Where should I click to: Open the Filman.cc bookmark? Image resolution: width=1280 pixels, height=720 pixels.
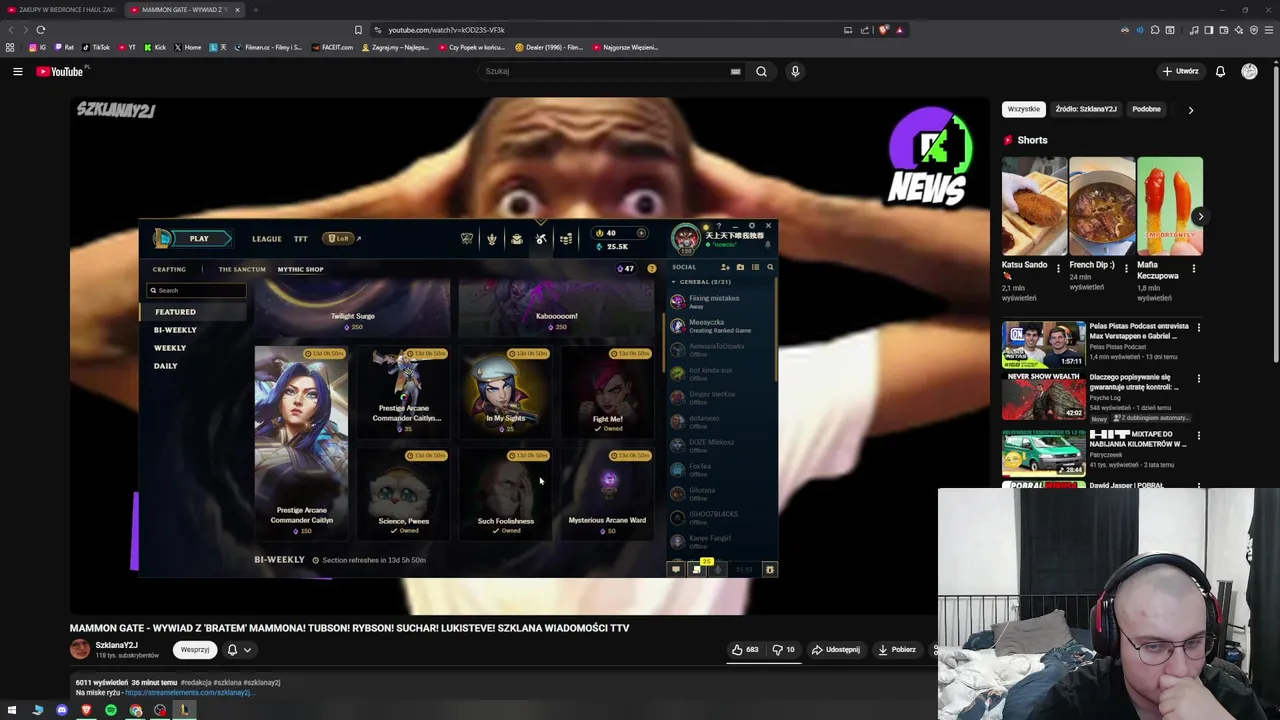pyautogui.click(x=268, y=47)
